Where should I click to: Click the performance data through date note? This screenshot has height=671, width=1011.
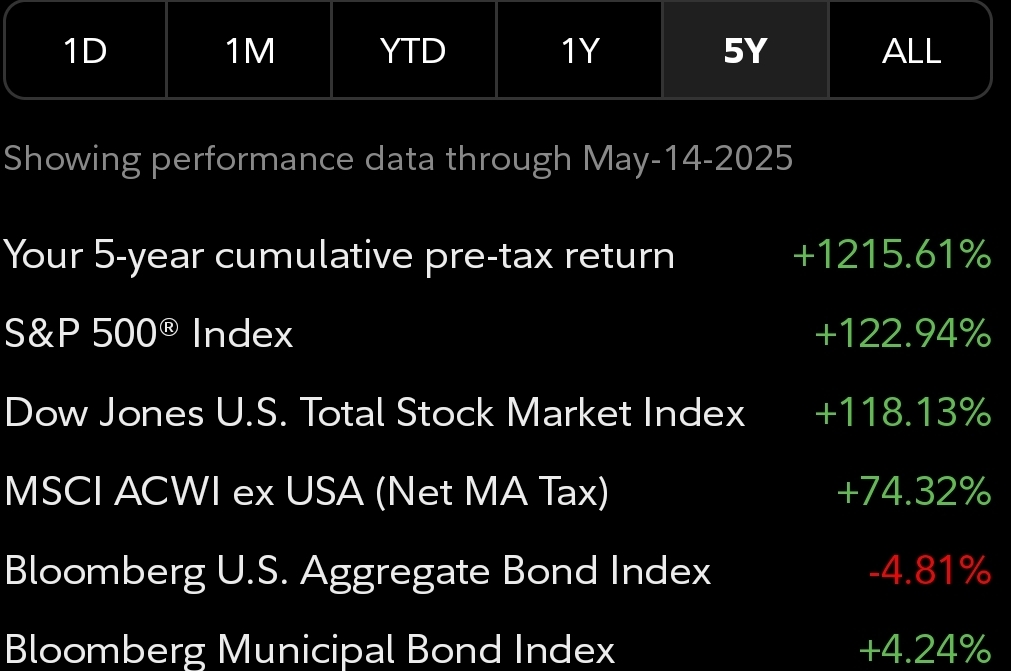(398, 158)
